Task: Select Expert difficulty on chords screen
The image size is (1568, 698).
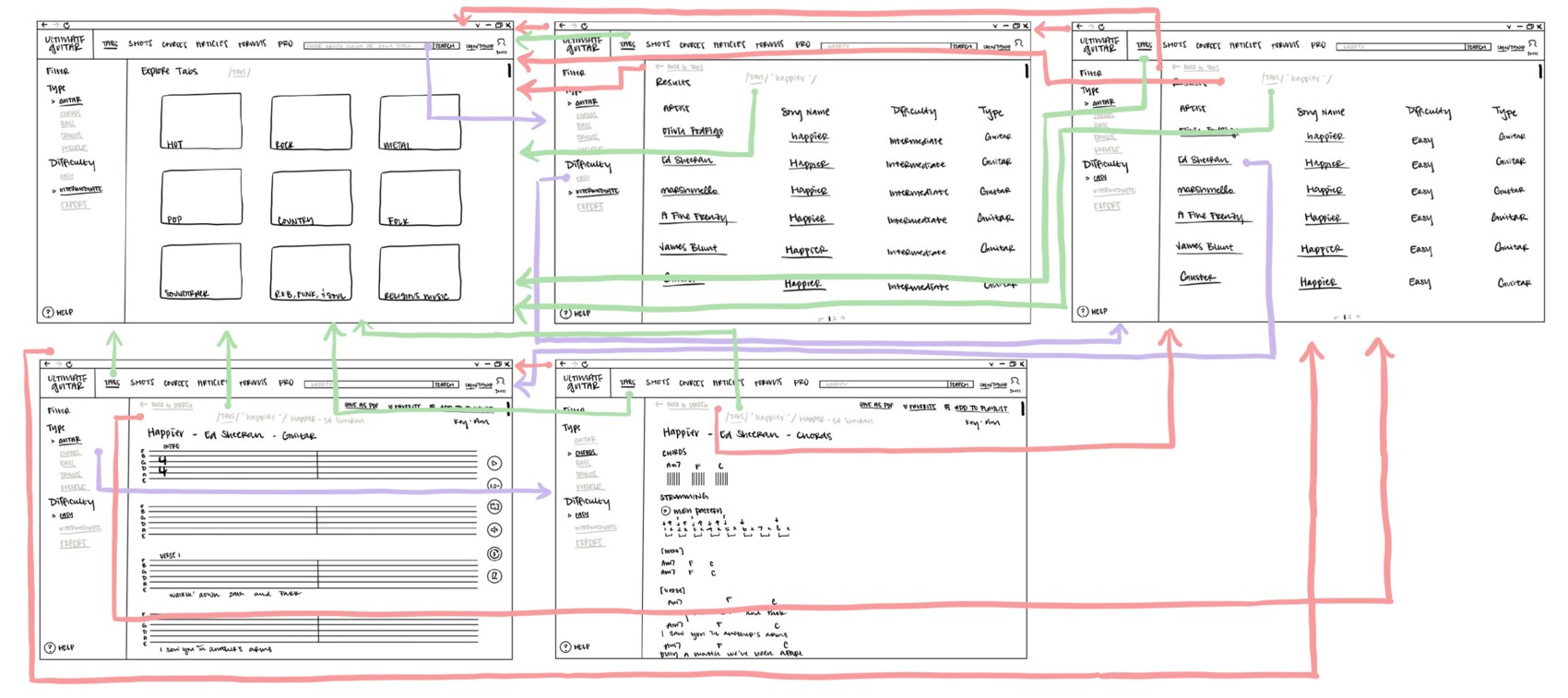Action: [589, 543]
